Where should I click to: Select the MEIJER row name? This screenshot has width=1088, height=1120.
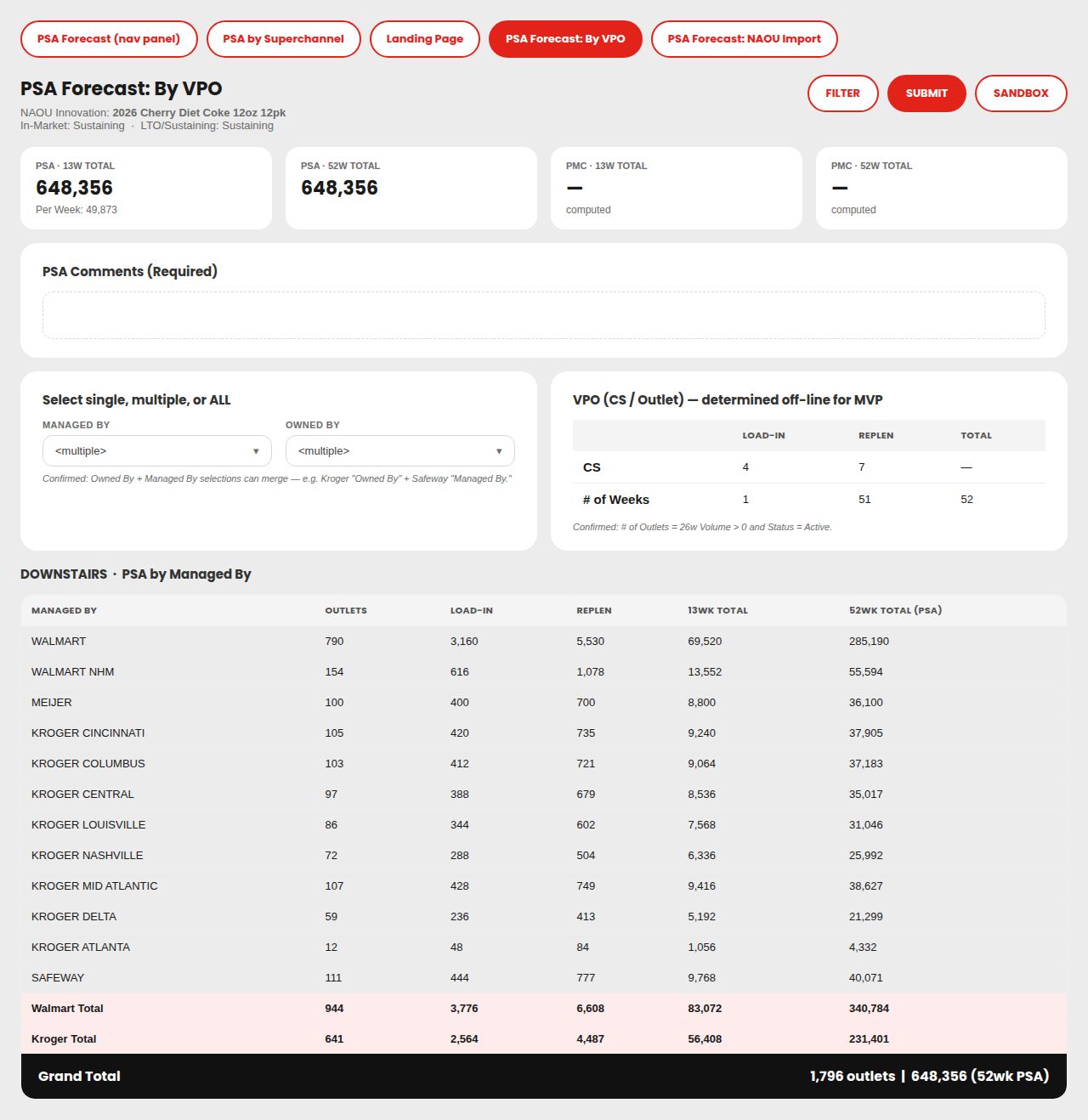[52, 703]
